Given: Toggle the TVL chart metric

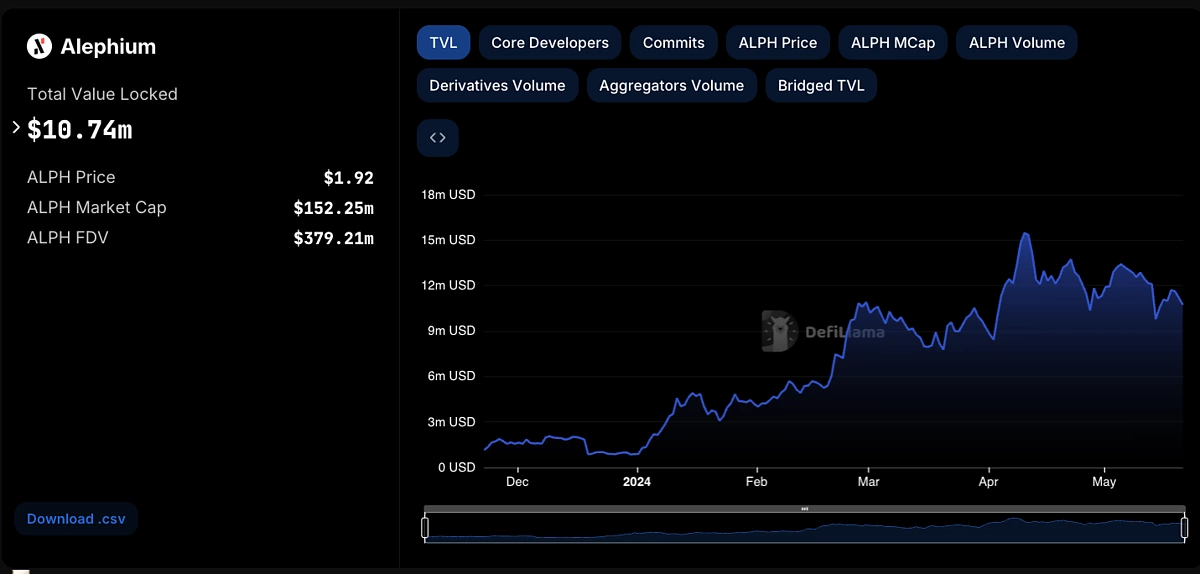Looking at the screenshot, I should [443, 43].
